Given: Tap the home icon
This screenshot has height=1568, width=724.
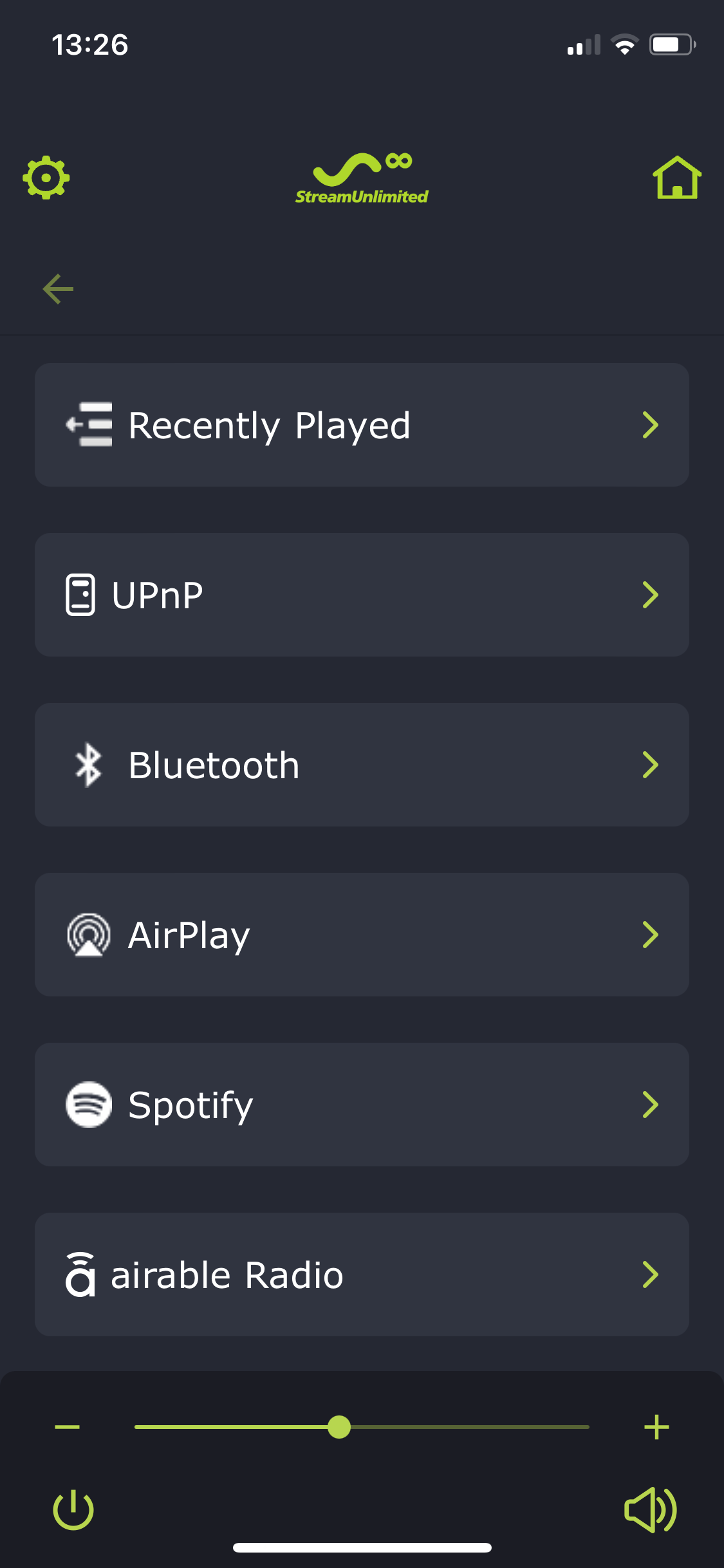Looking at the screenshot, I should [x=677, y=177].
